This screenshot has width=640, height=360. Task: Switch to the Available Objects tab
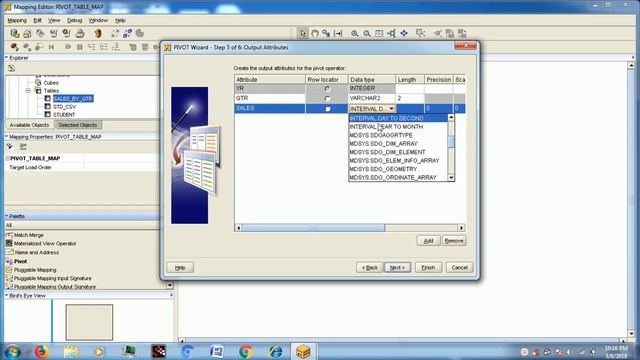[29, 125]
